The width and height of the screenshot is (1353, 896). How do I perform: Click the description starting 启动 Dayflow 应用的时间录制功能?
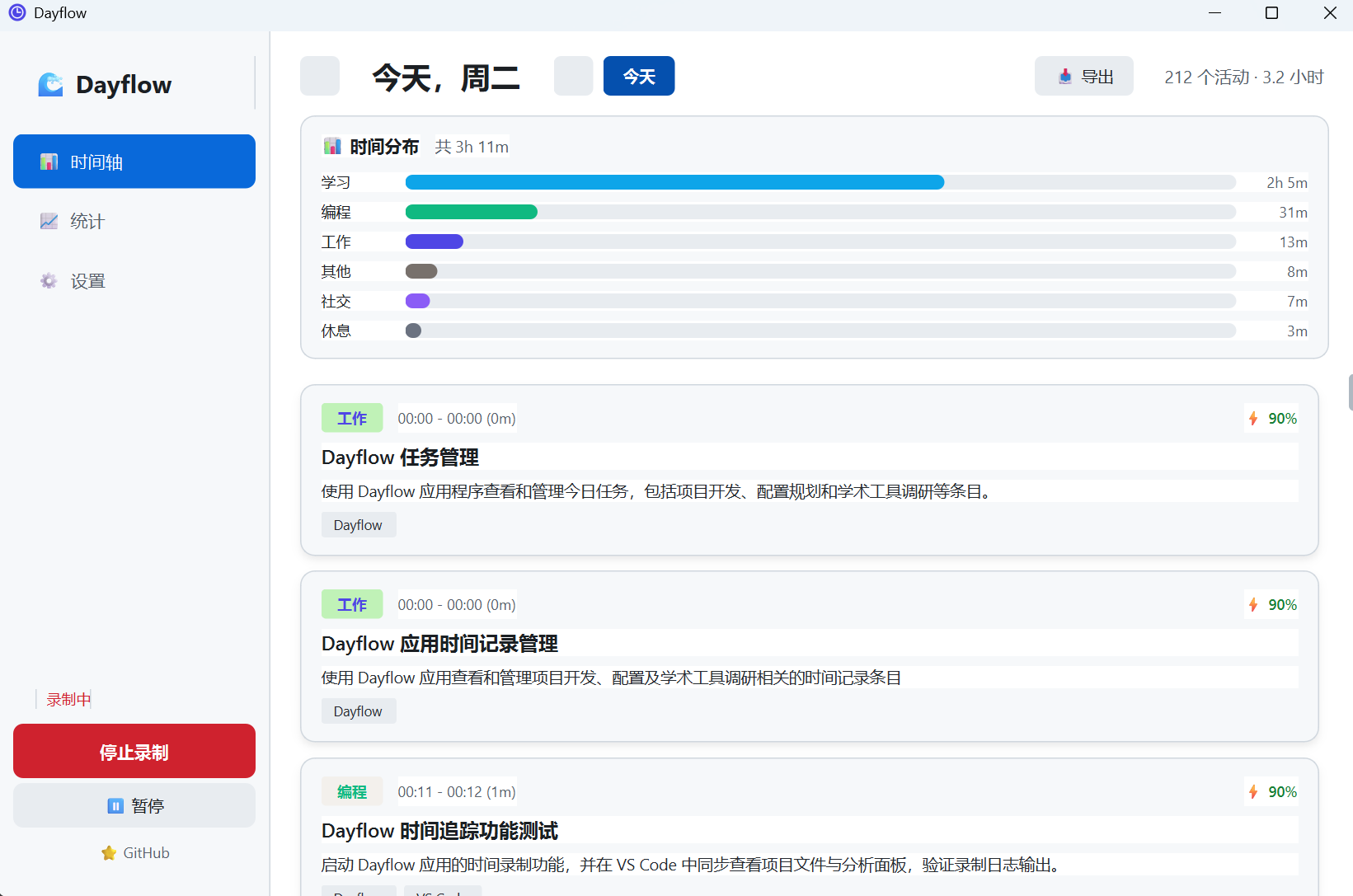pos(691,865)
